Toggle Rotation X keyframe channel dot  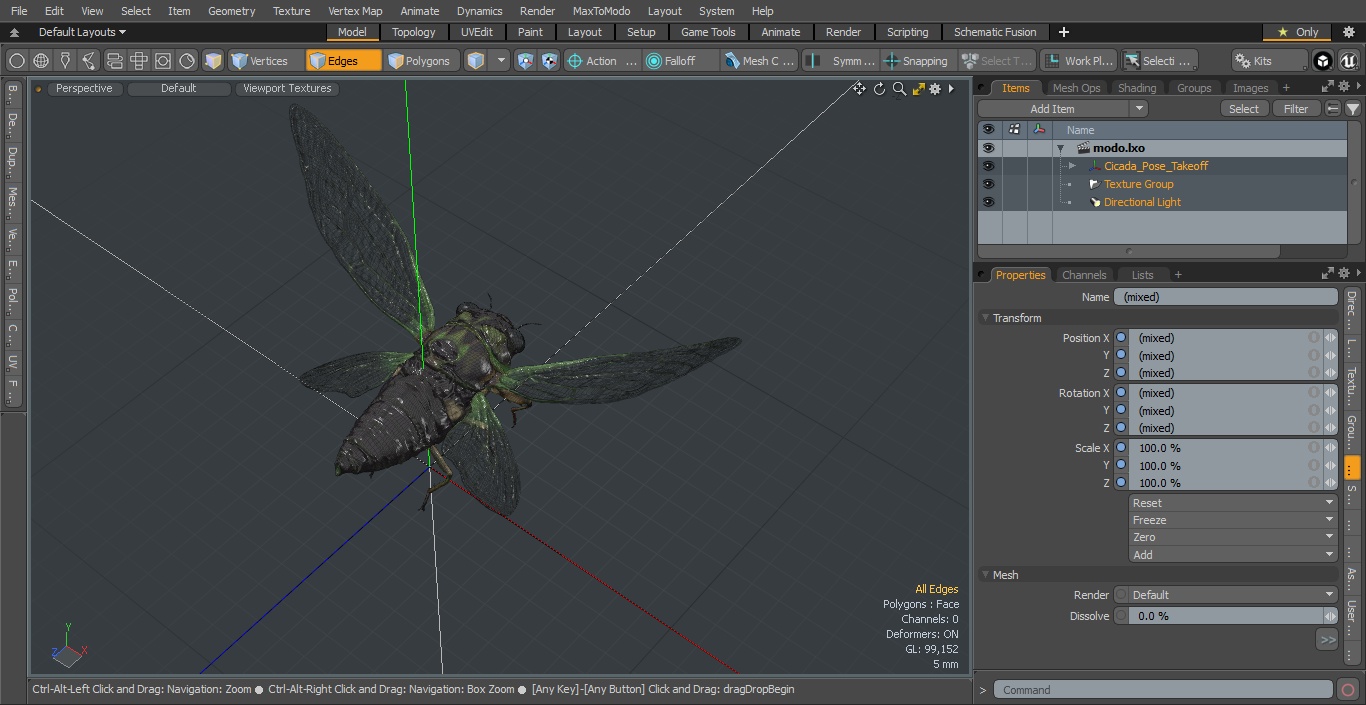(x=1121, y=393)
